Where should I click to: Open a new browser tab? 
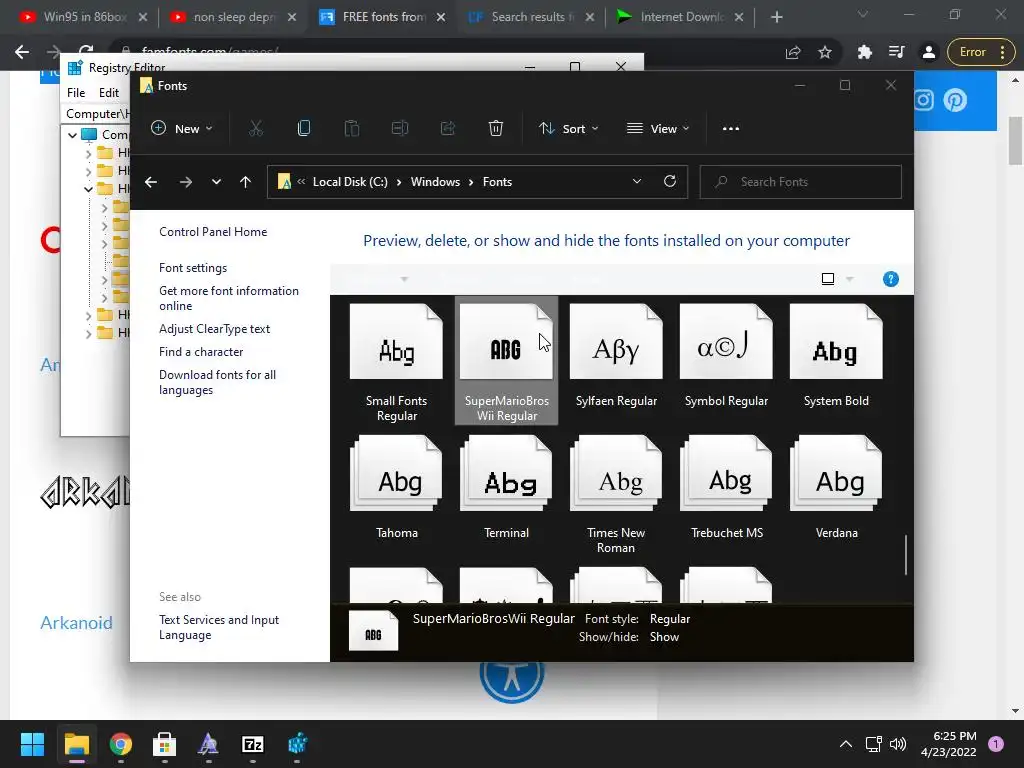(776, 17)
